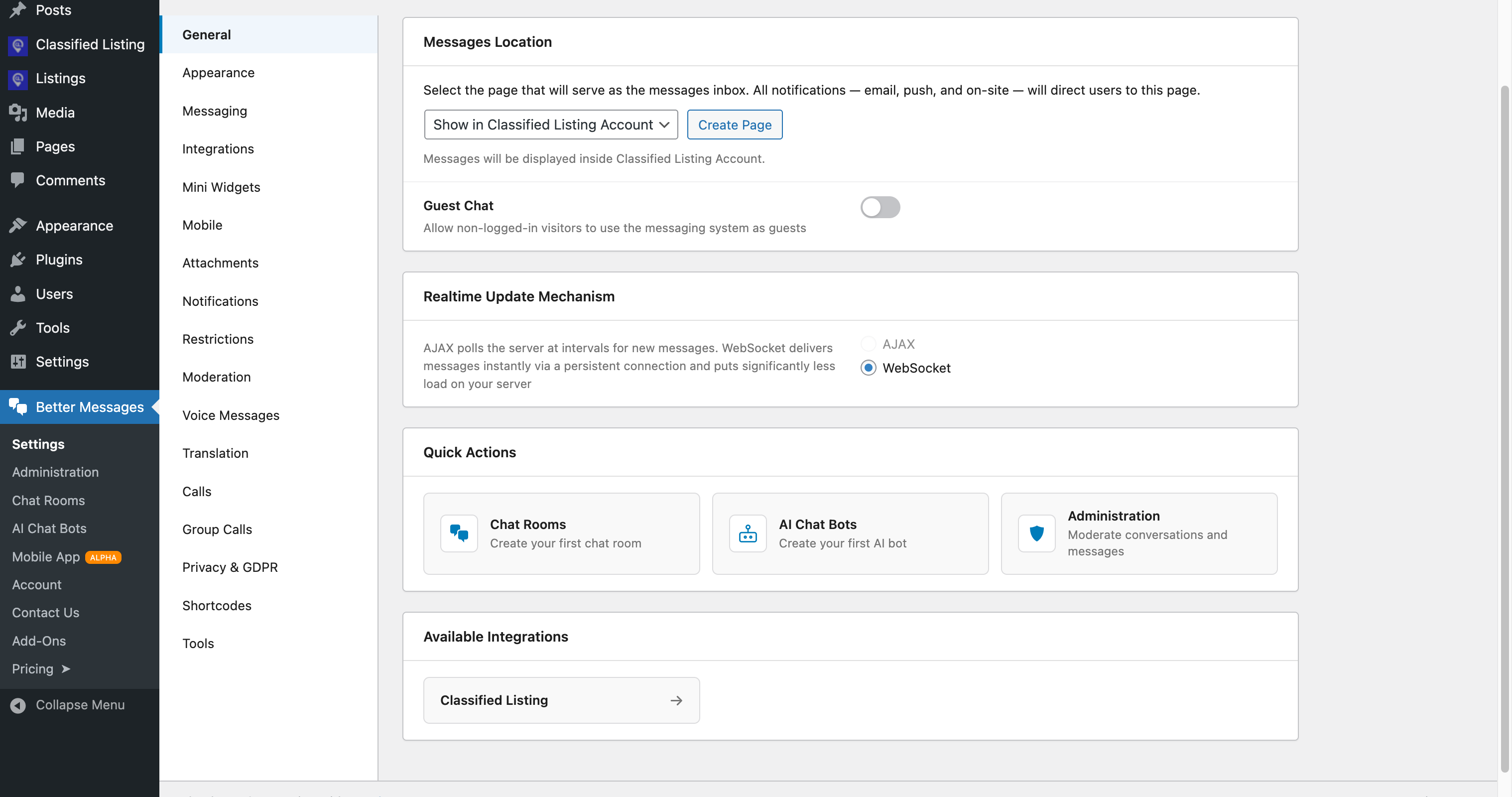The width and height of the screenshot is (1512, 797).
Task: Open the Classified Listing integration card
Action: tap(561, 700)
